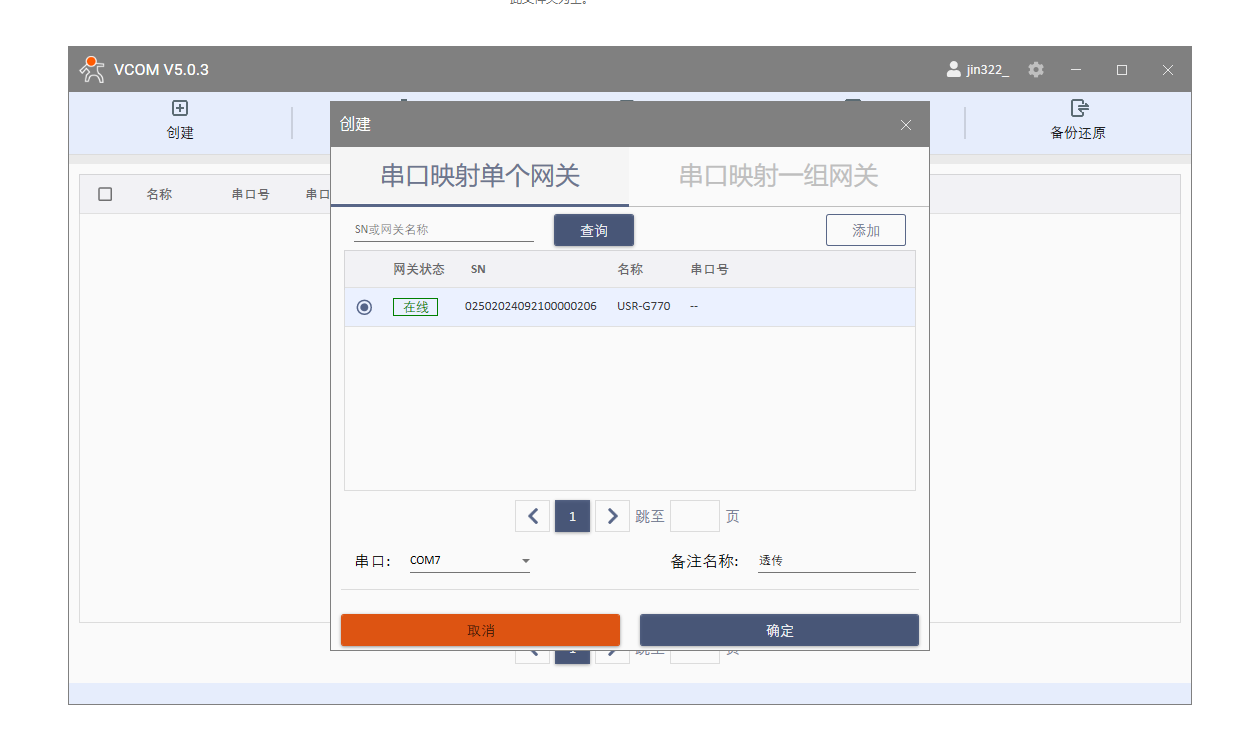The image size is (1244, 738).
Task: Click the SN或网关名称 search field
Action: coord(443,230)
